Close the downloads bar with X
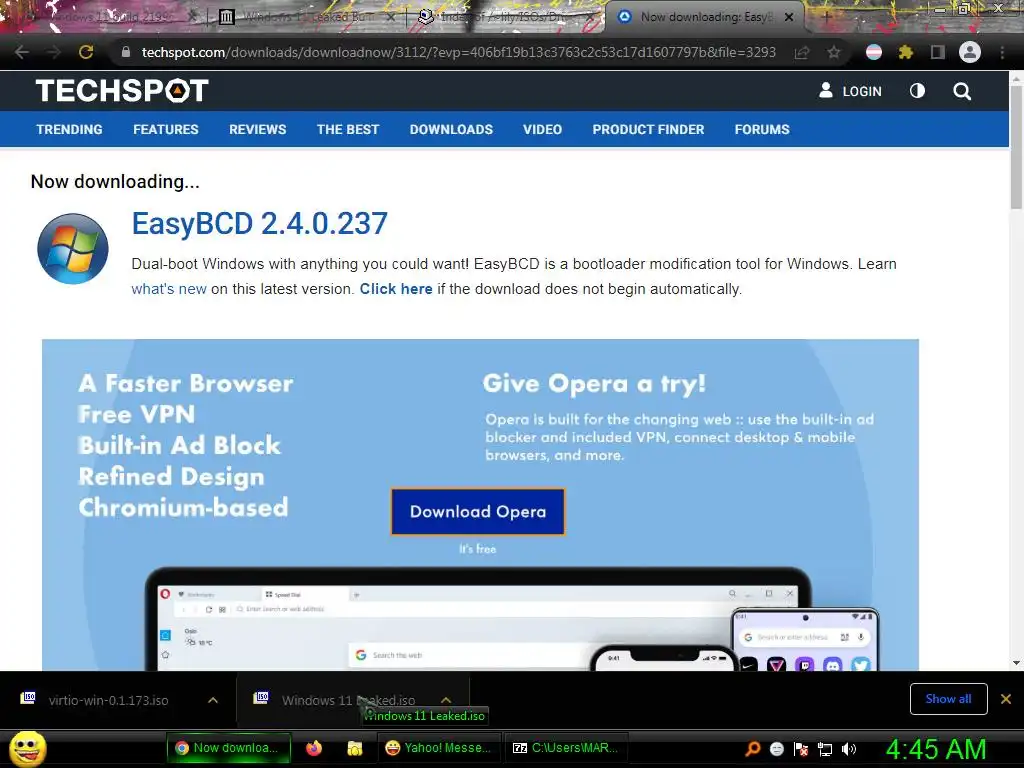This screenshot has height=768, width=1024. coord(1006,699)
